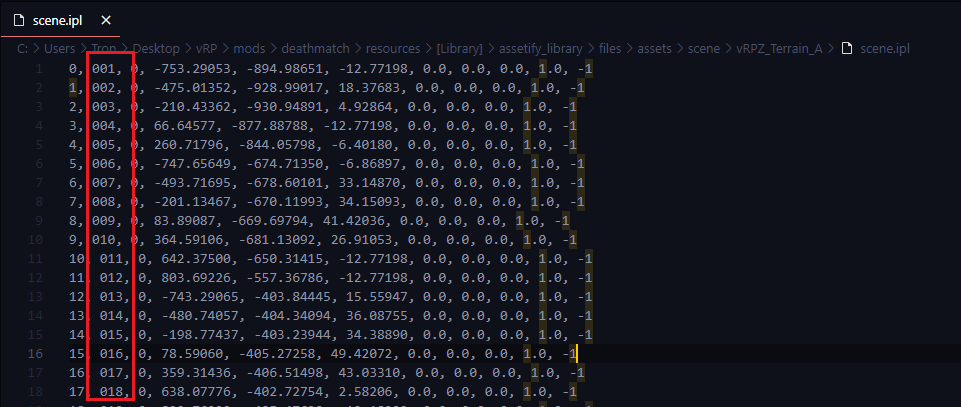Select the assetify_library breadcrumb segment
961x407 pixels.
point(541,48)
